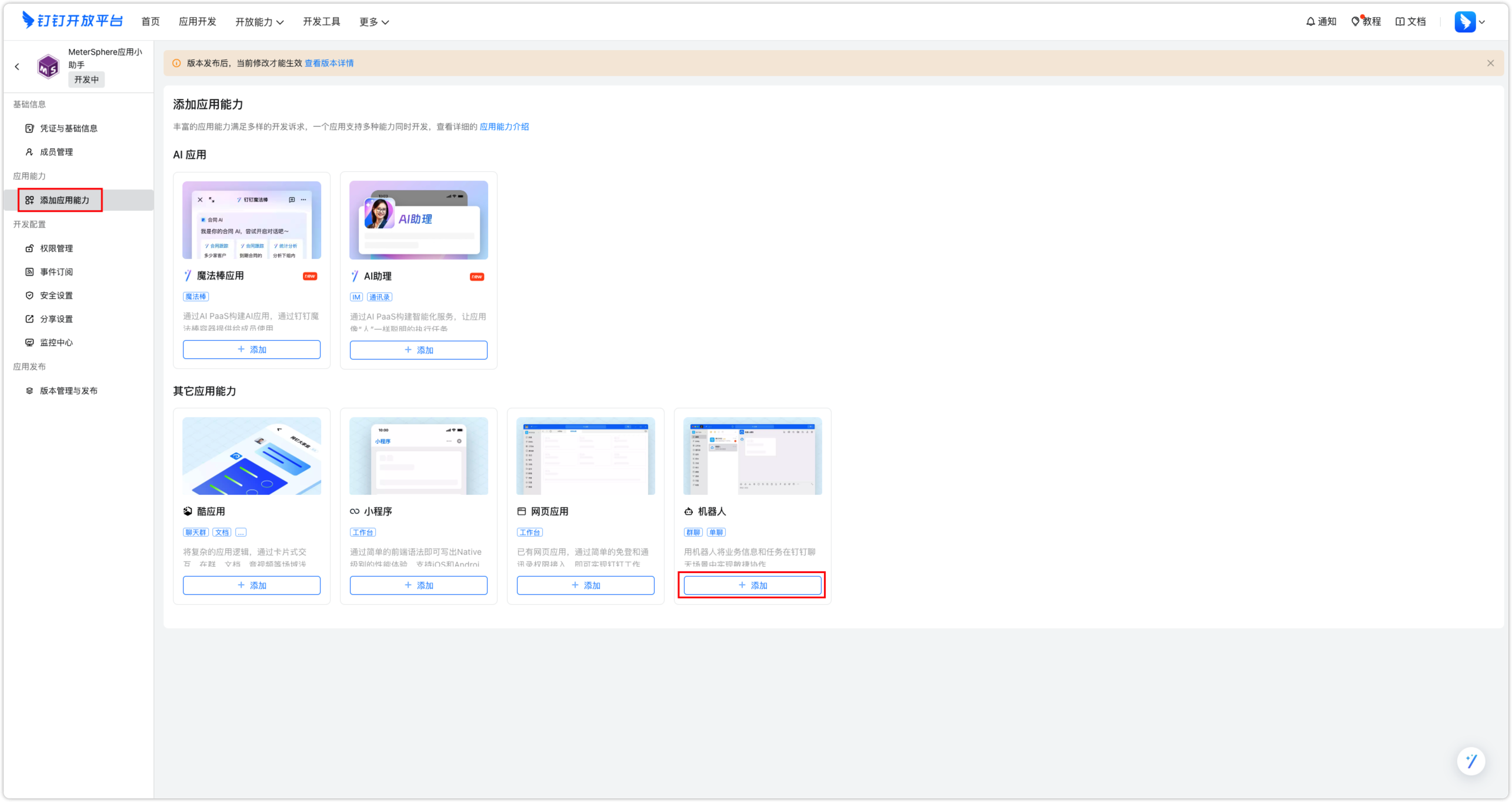Screen dimensions: 1512x802
Task: Select 凭证与基础信息 in sidebar
Action: (68, 128)
